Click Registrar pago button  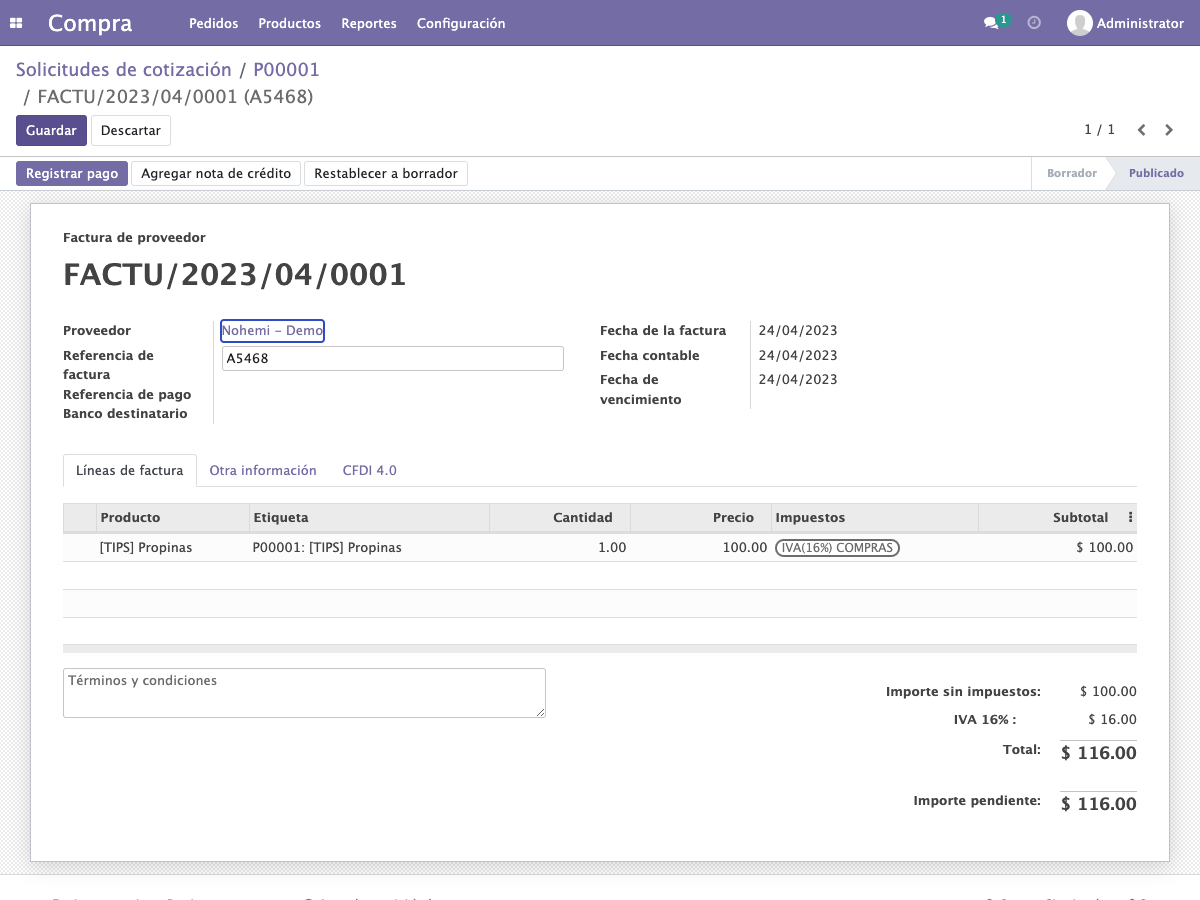[x=72, y=174]
